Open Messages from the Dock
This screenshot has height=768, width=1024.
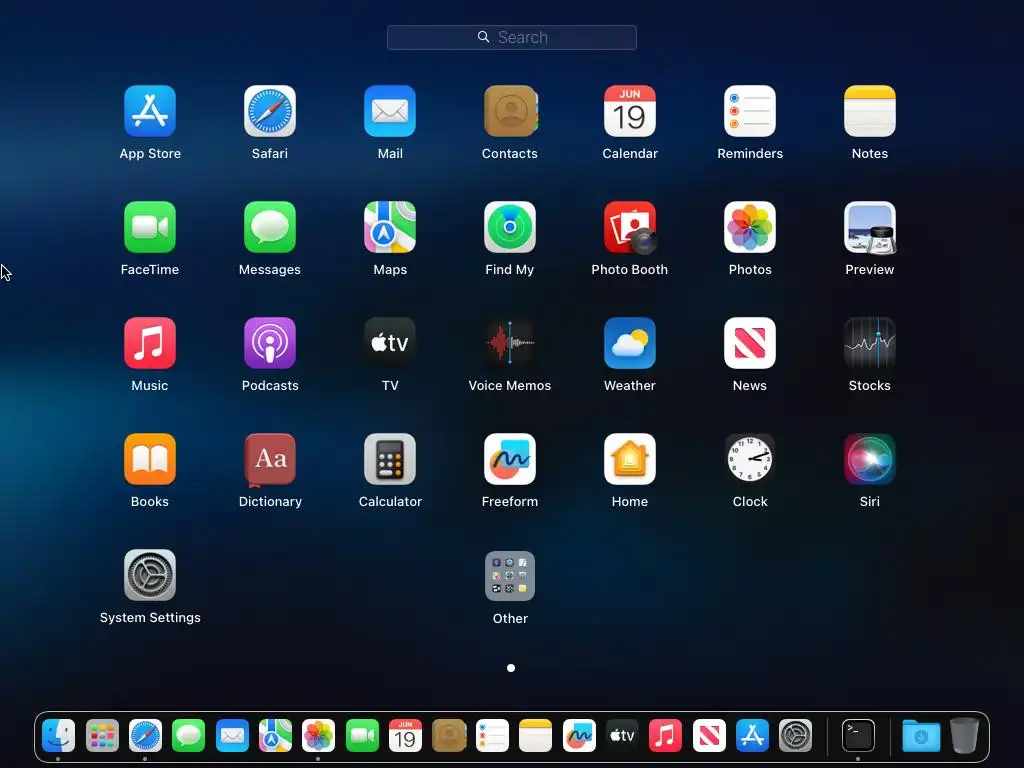(x=188, y=736)
